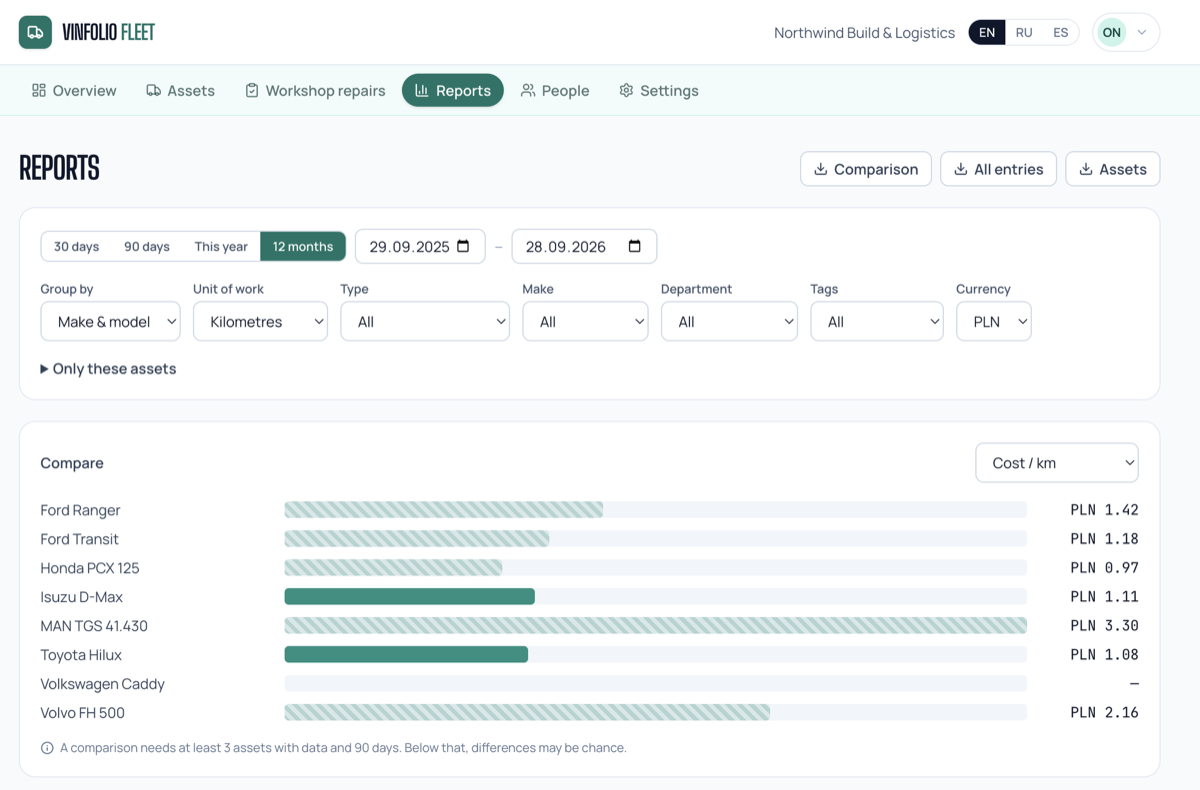The height and width of the screenshot is (790, 1200).
Task: Open the Type filter dropdown
Action: coord(425,322)
